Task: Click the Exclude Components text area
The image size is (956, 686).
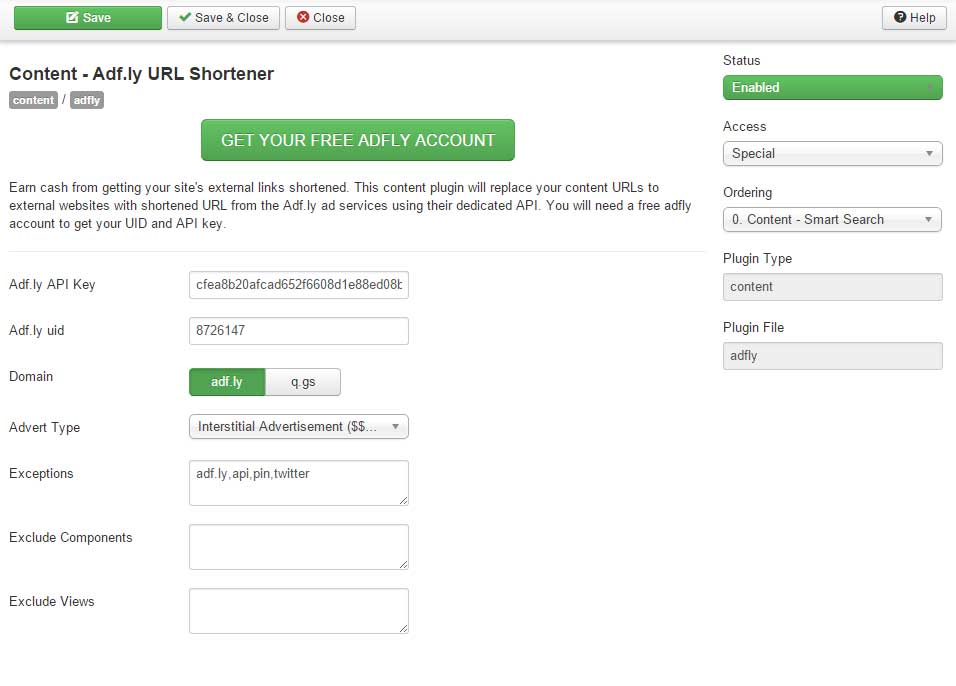Action: coord(299,547)
